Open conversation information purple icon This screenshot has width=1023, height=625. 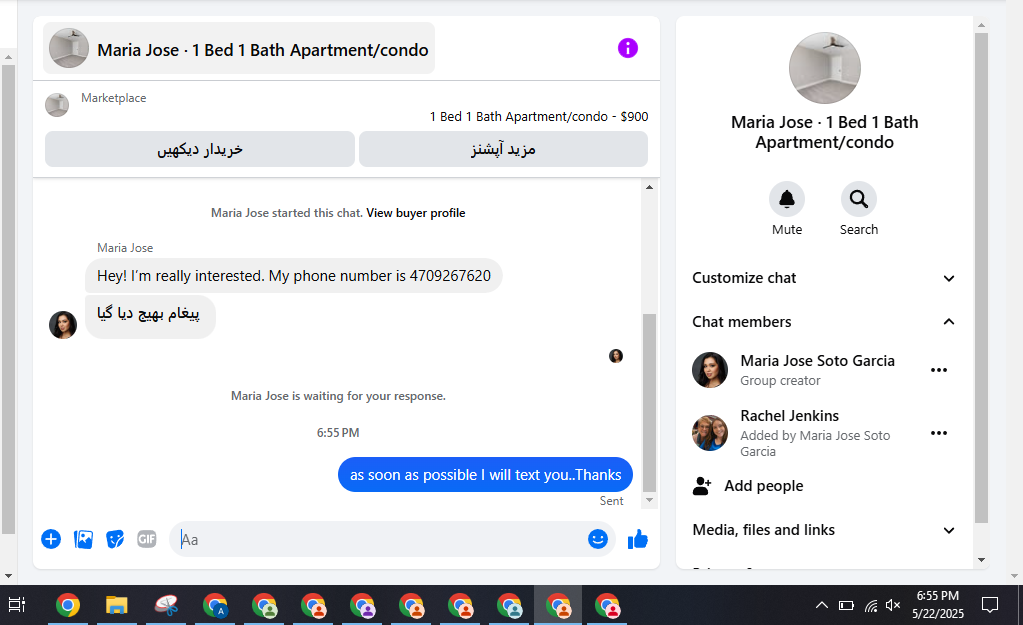pyautogui.click(x=628, y=48)
